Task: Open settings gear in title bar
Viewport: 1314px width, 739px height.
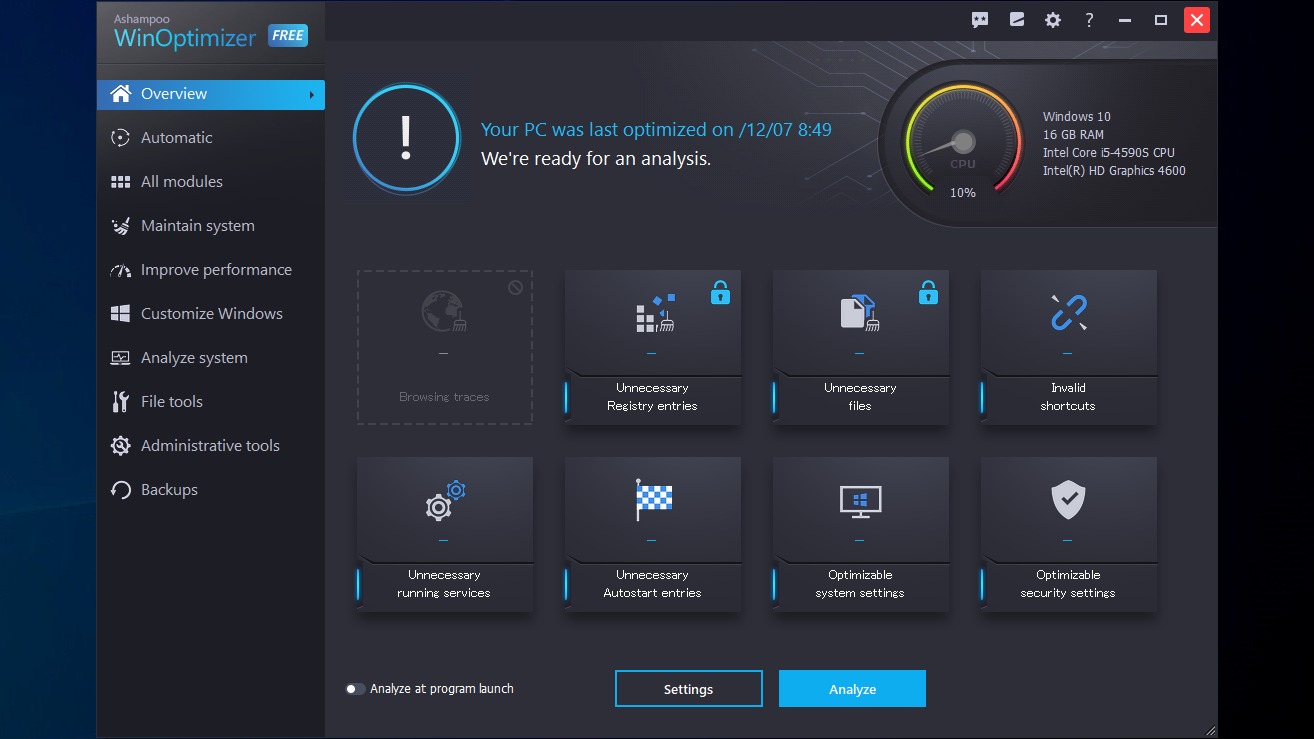Action: click(x=1053, y=20)
